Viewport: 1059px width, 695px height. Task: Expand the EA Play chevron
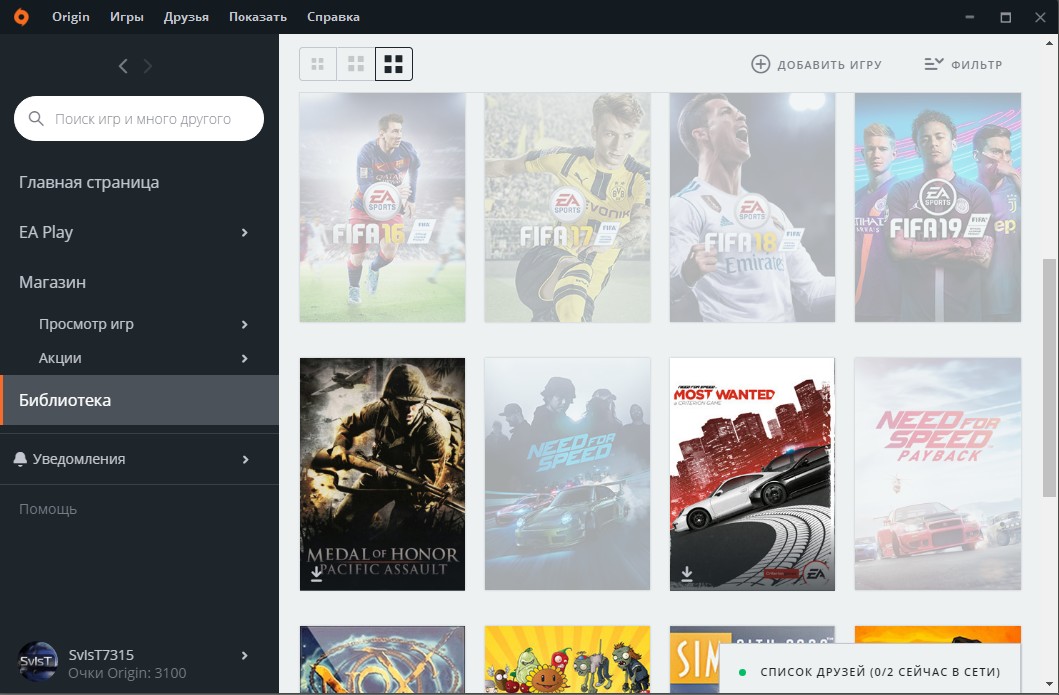pos(244,232)
